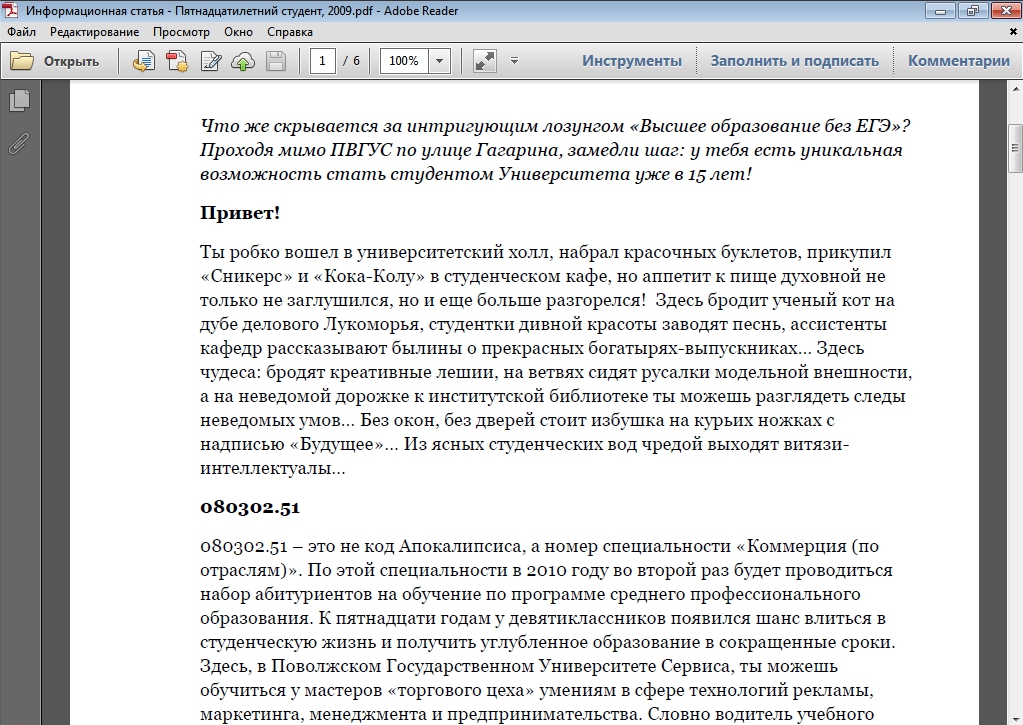The image size is (1023, 725).
Task: Show attachments paperclip sidebar icon
Action: [x=20, y=143]
